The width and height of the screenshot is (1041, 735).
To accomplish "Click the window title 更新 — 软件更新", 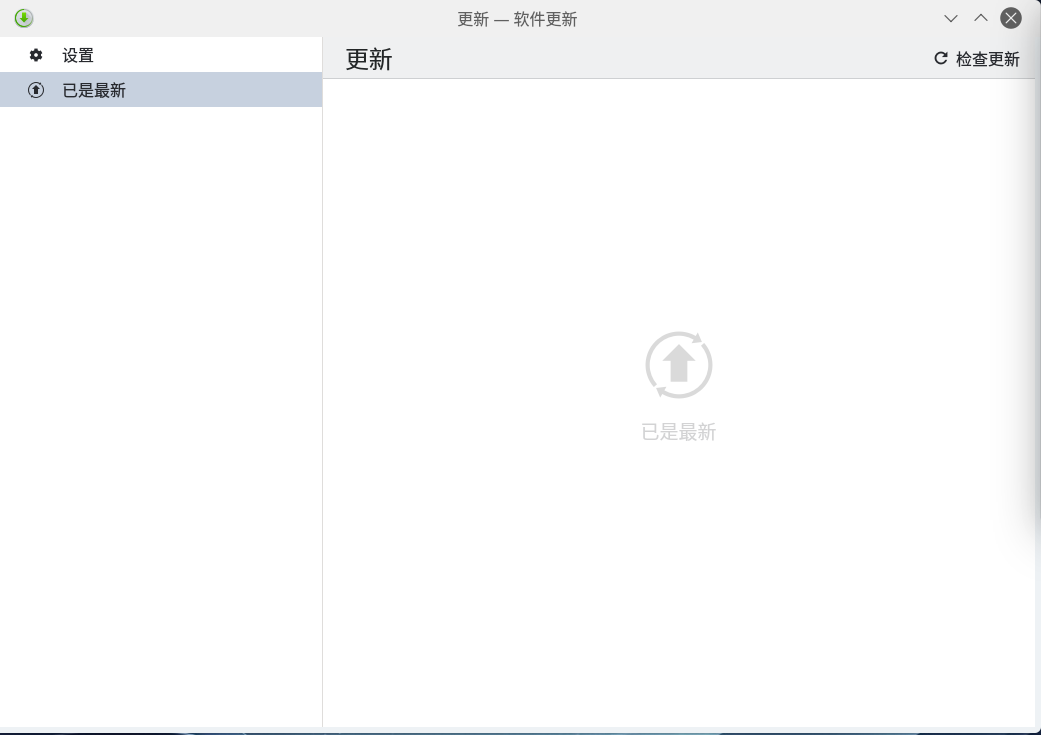I will click(517, 19).
